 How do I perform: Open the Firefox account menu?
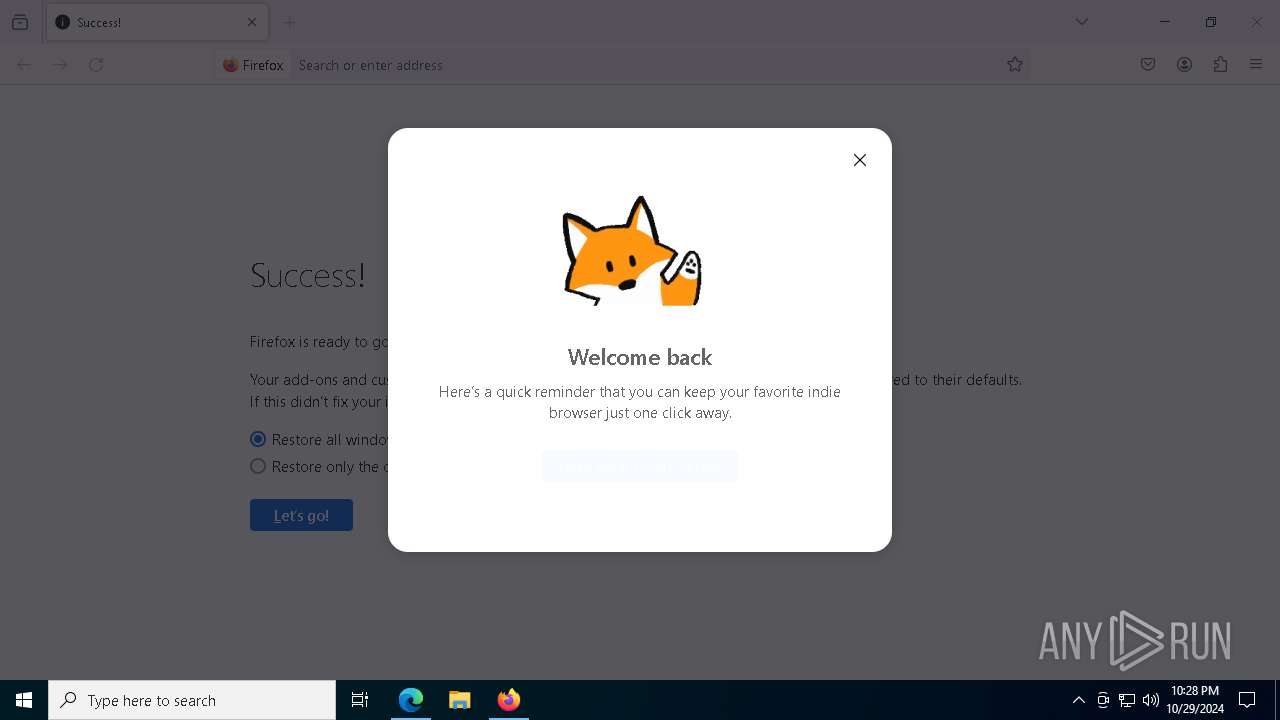pyautogui.click(x=1184, y=65)
